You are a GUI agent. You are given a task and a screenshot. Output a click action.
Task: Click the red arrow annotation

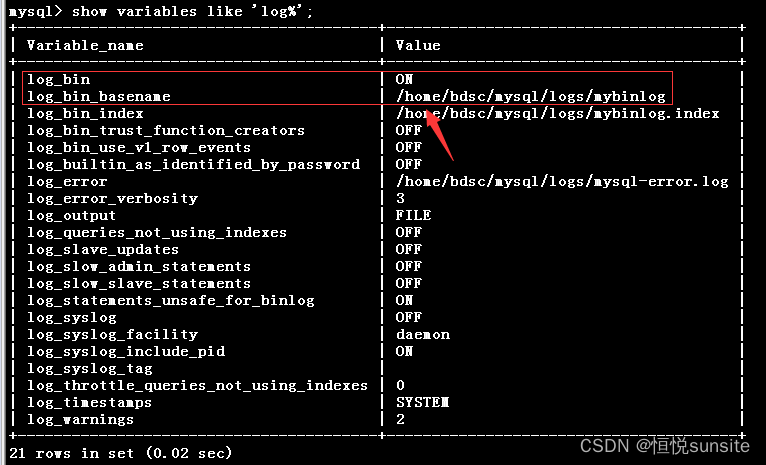(441, 135)
